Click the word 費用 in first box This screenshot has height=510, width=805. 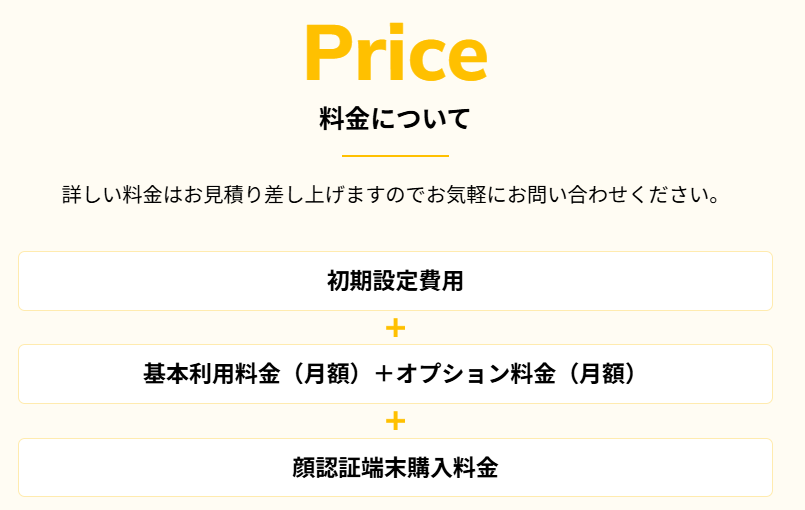(x=441, y=281)
